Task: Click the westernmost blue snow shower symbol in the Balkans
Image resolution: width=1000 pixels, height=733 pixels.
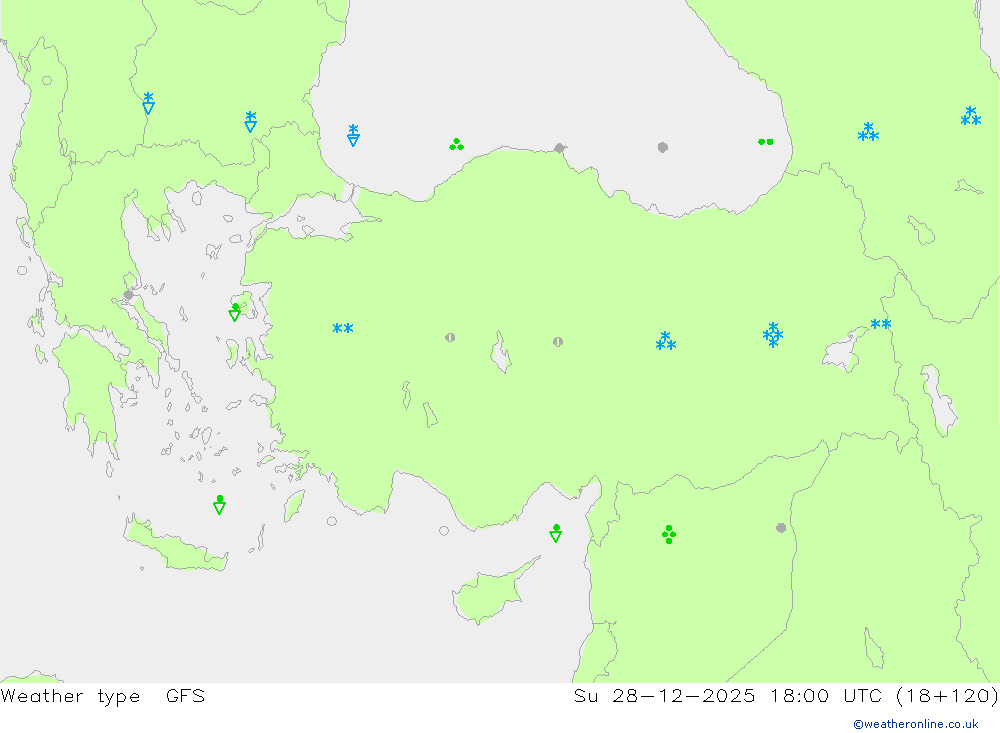Action: pyautogui.click(x=148, y=103)
